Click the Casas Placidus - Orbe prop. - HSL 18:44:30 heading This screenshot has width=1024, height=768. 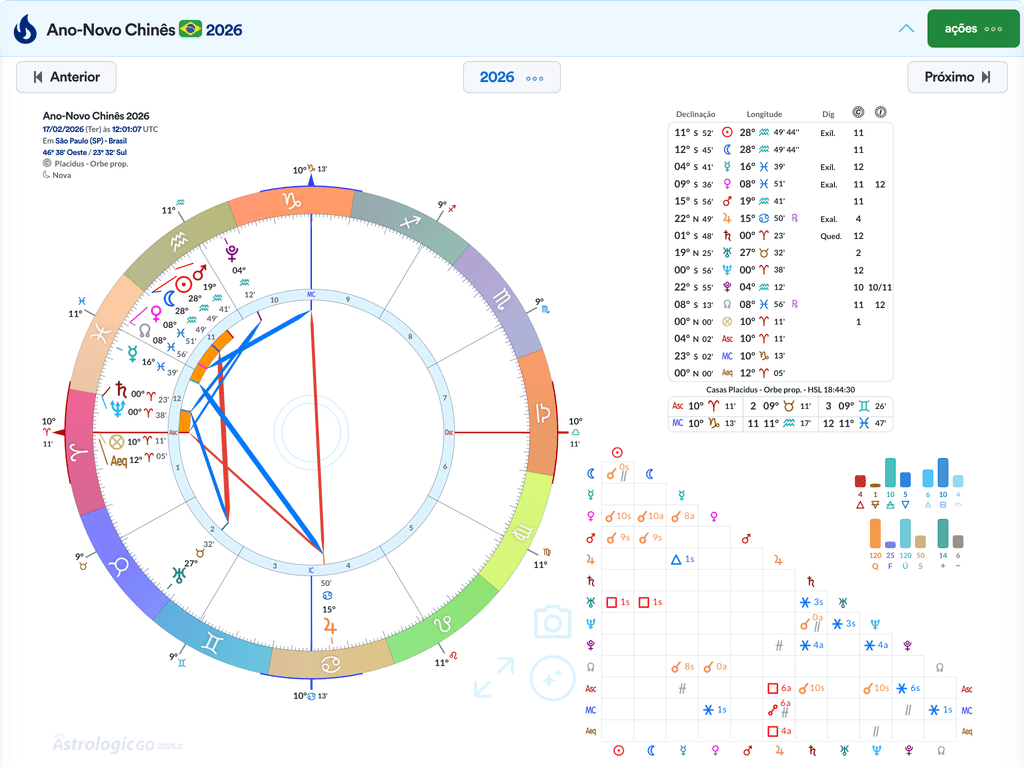coord(780,390)
